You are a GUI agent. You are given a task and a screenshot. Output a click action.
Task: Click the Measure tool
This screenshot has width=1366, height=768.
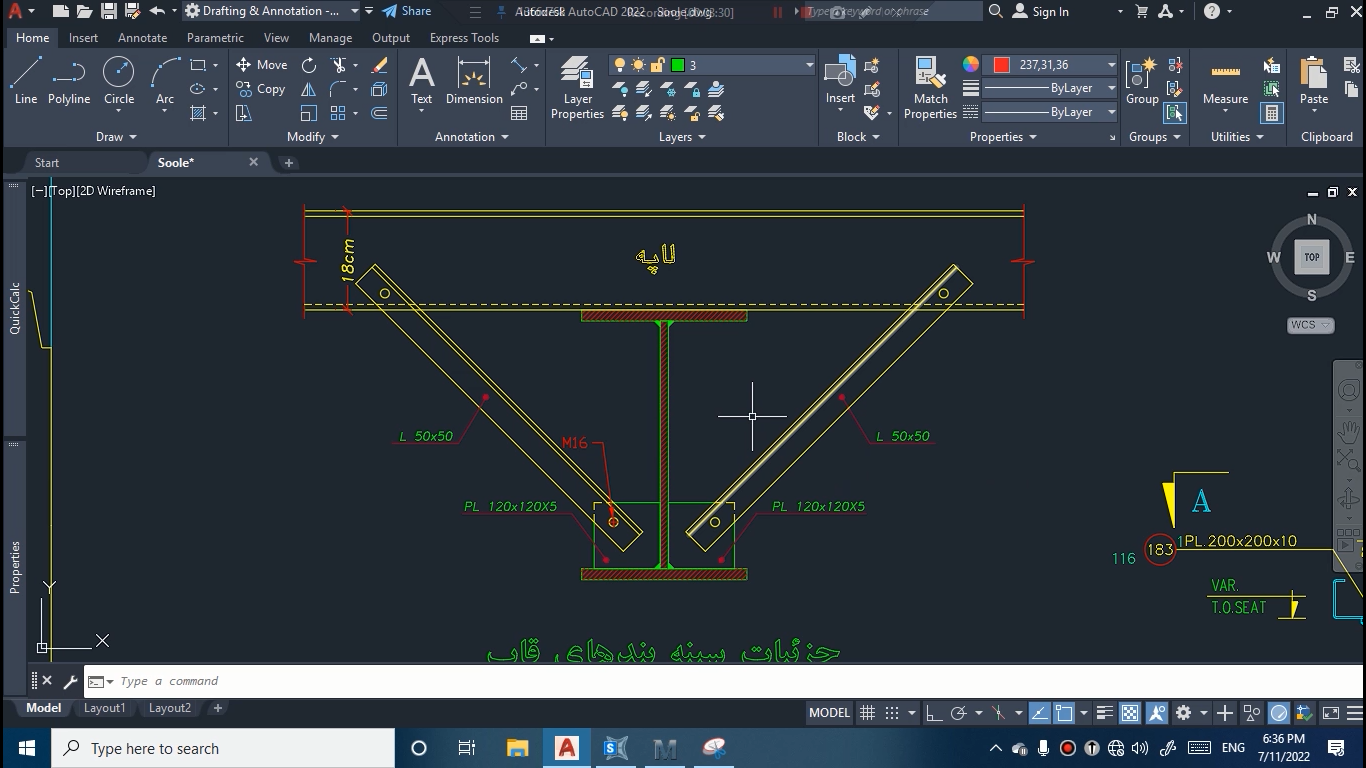[1225, 80]
